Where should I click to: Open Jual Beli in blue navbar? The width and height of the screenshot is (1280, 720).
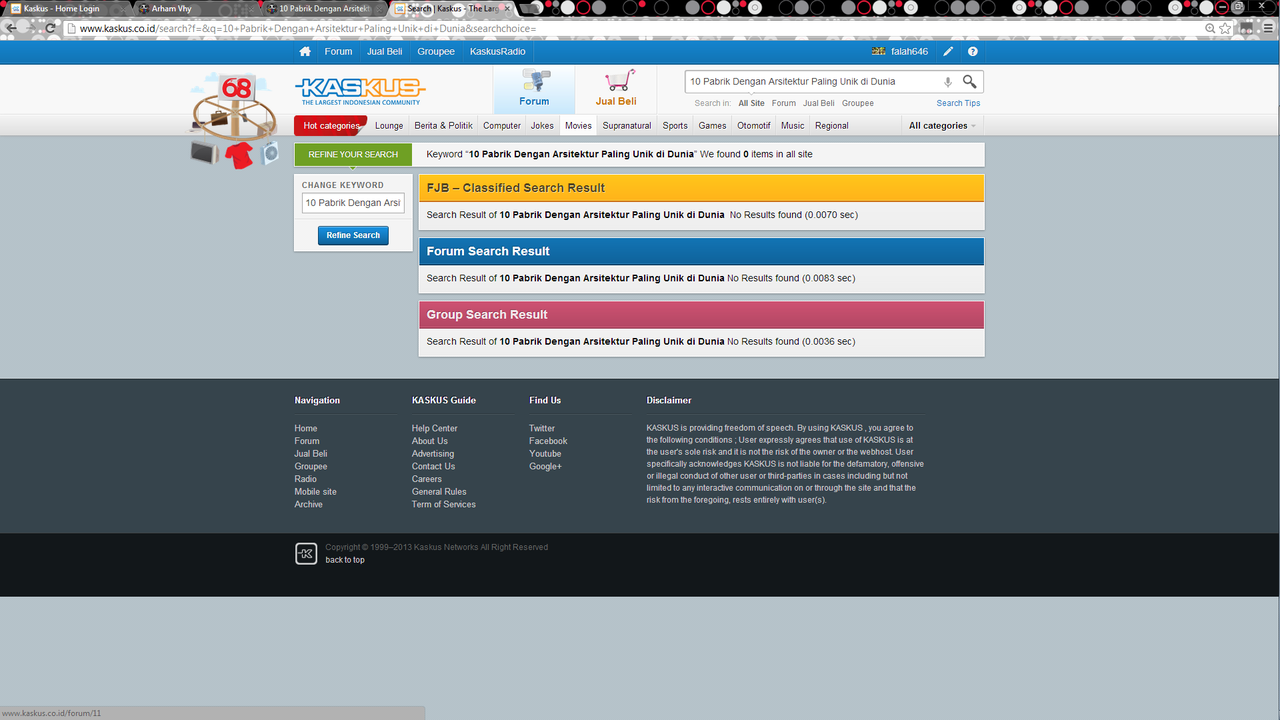(385, 52)
